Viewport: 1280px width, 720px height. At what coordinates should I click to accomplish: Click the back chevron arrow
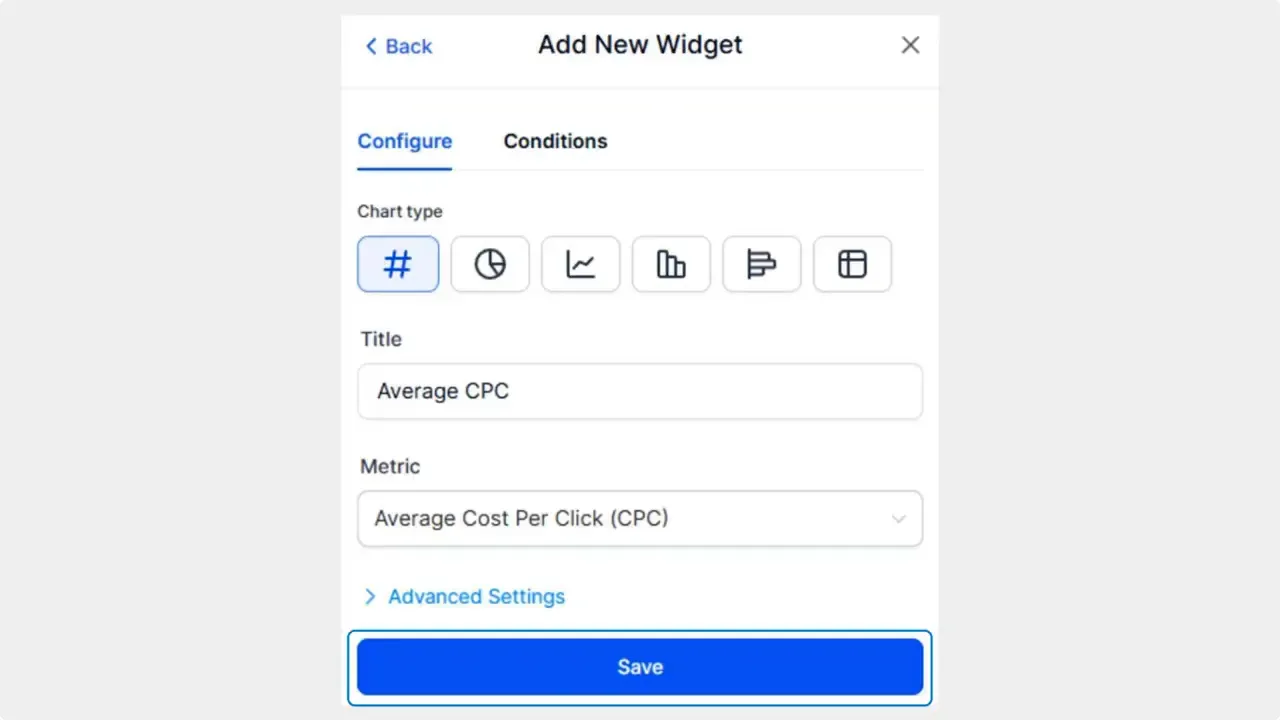click(x=370, y=46)
